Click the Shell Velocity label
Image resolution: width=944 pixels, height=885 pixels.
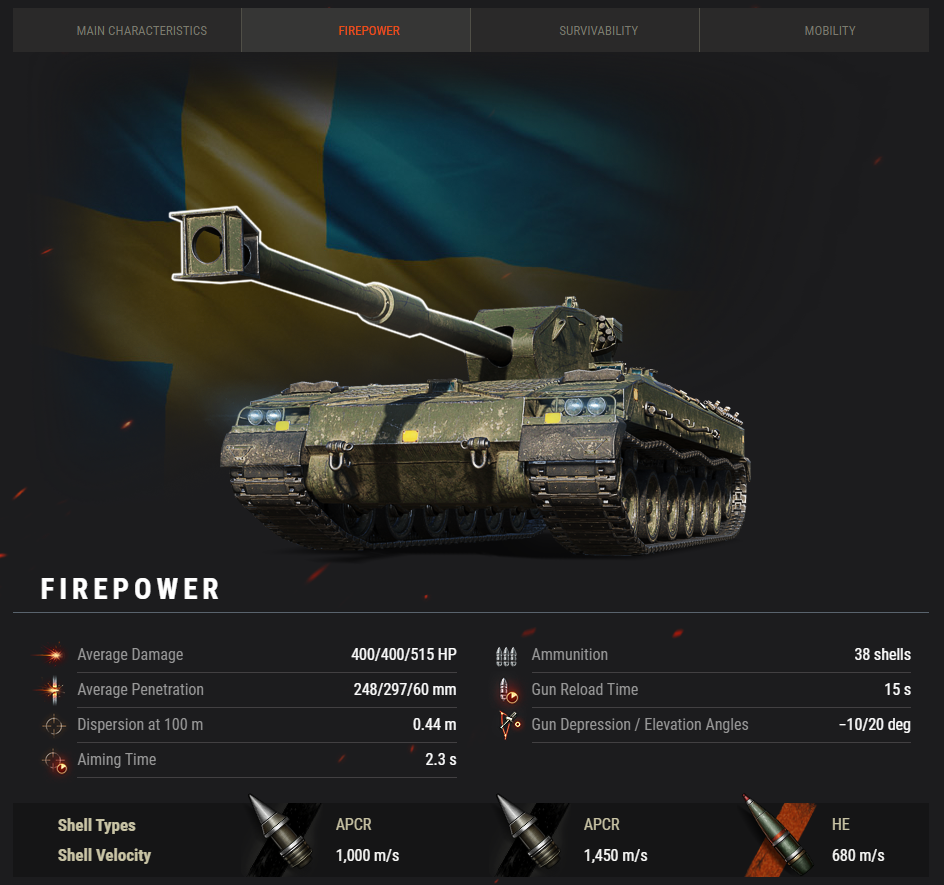point(104,855)
